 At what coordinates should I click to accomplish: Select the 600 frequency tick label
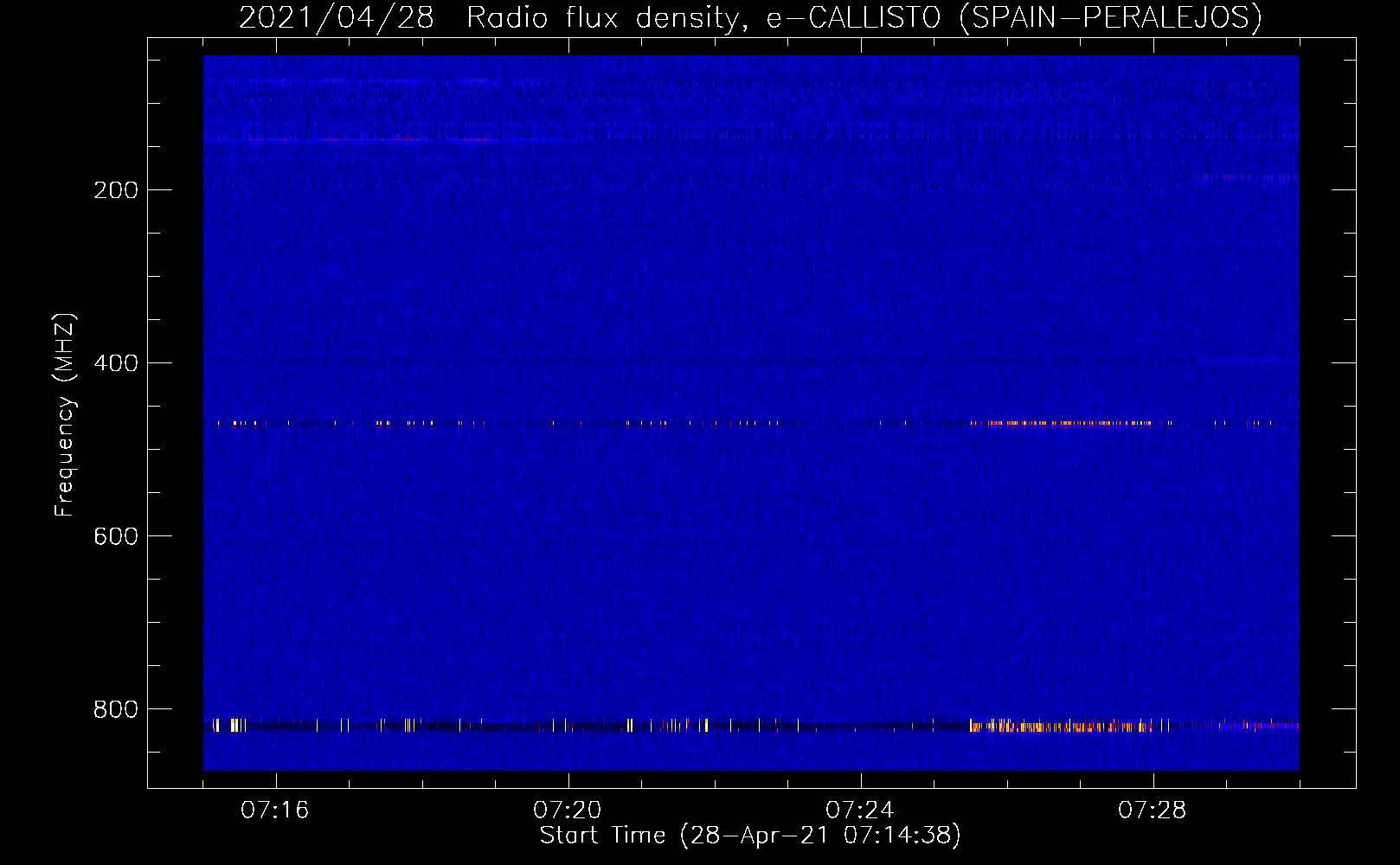pos(116,536)
